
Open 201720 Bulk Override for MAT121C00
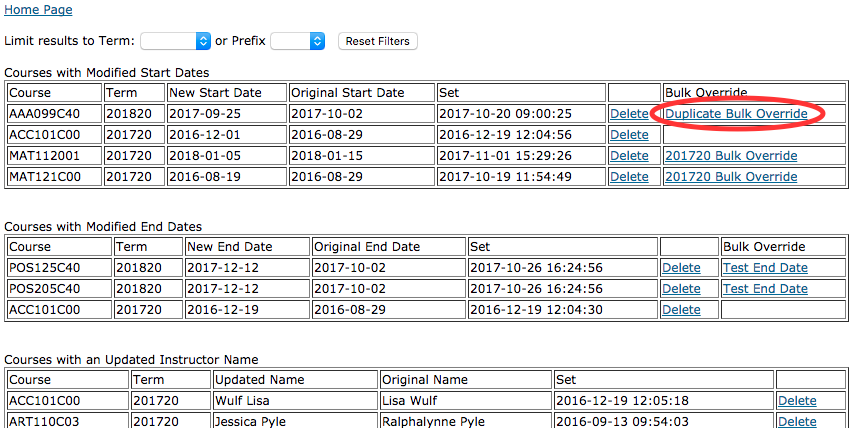click(x=731, y=177)
